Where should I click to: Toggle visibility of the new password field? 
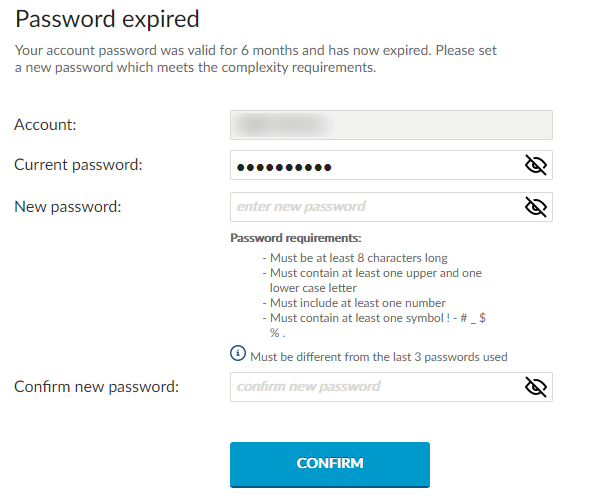536,207
